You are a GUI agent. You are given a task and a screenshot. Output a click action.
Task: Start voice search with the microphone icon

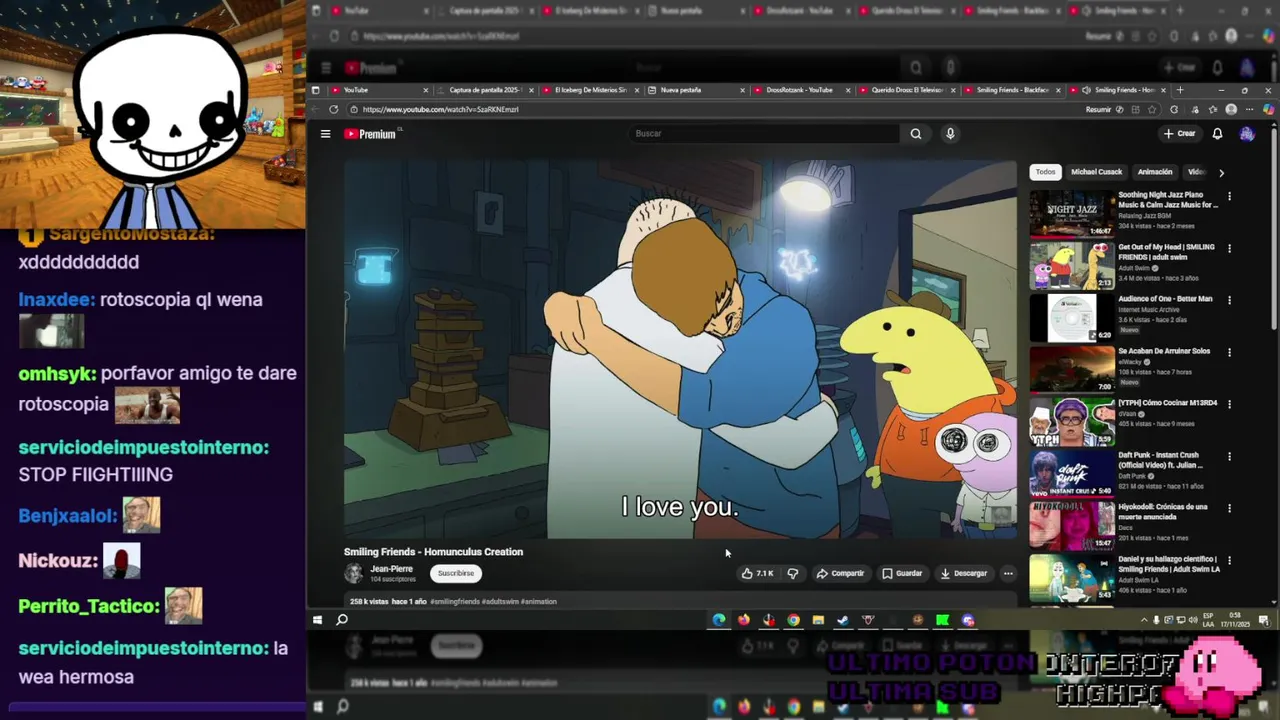(x=950, y=134)
